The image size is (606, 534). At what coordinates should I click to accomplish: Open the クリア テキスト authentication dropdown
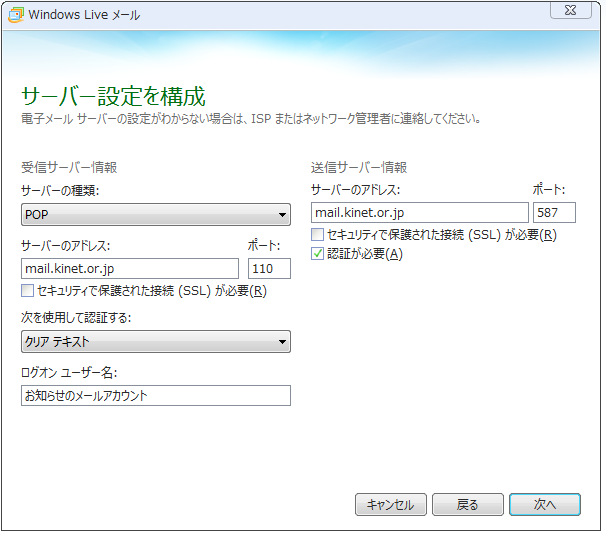[157, 343]
